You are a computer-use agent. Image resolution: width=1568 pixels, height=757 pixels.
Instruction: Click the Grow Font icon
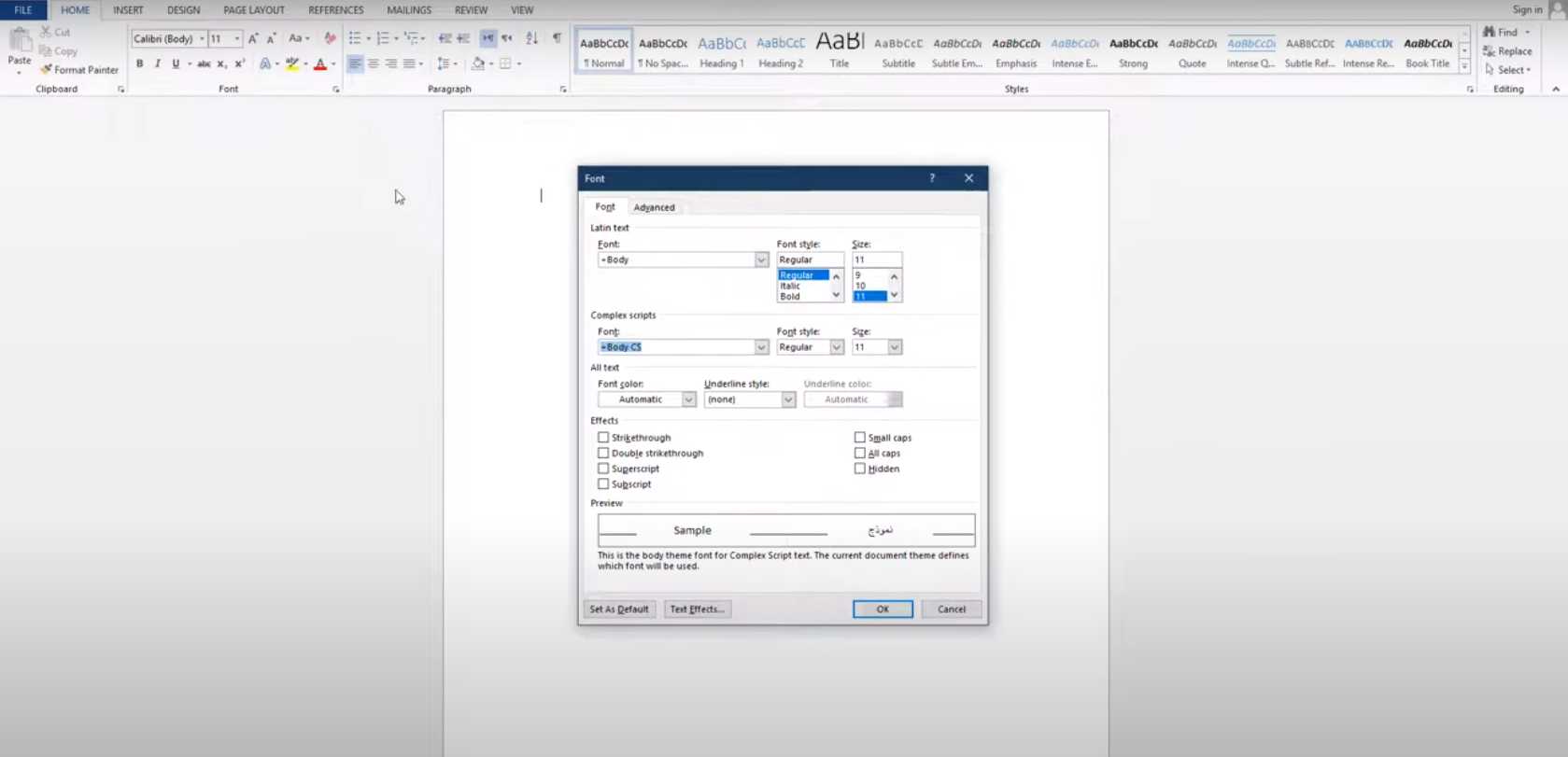[253, 38]
